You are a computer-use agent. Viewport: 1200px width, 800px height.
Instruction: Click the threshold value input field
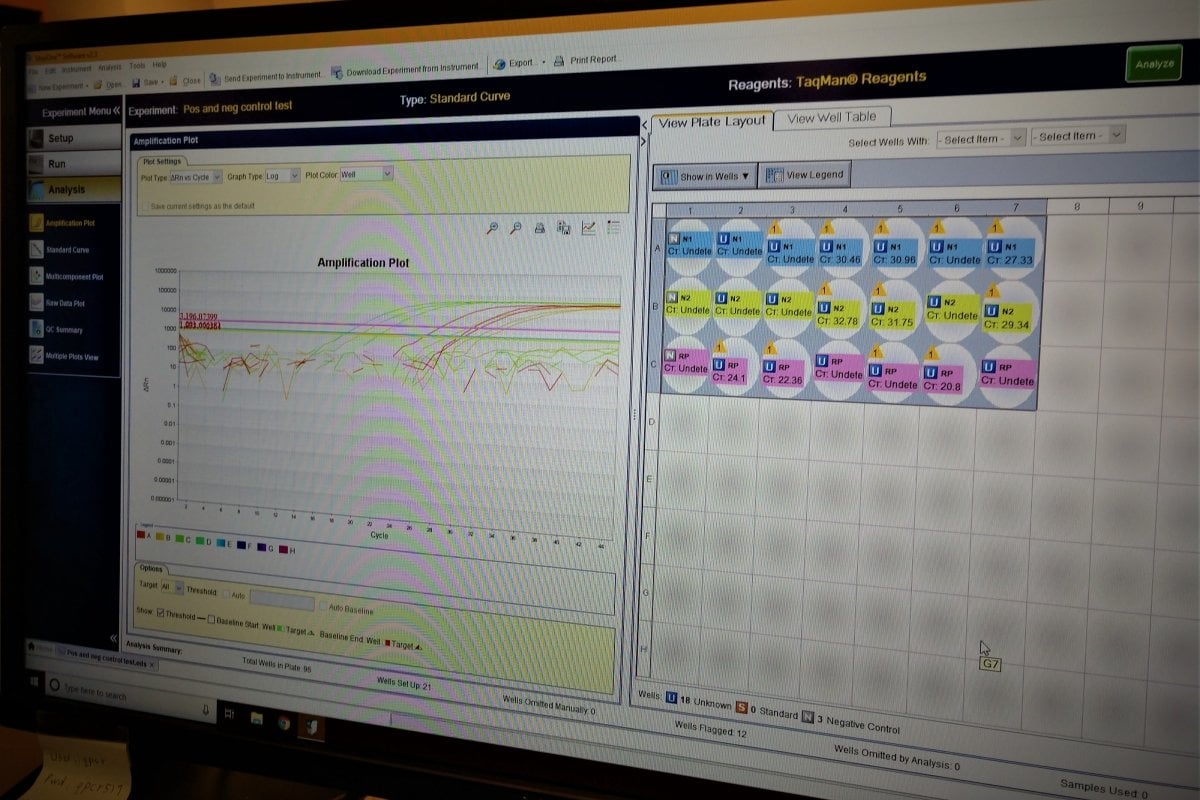click(x=281, y=600)
